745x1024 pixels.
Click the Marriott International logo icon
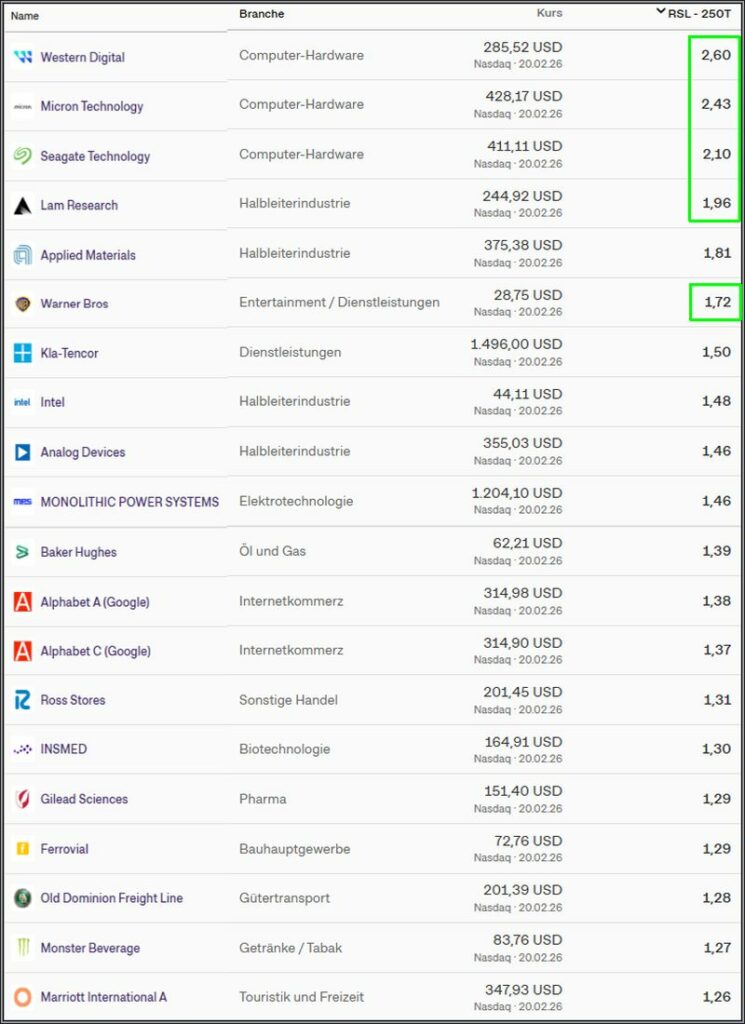(x=23, y=997)
